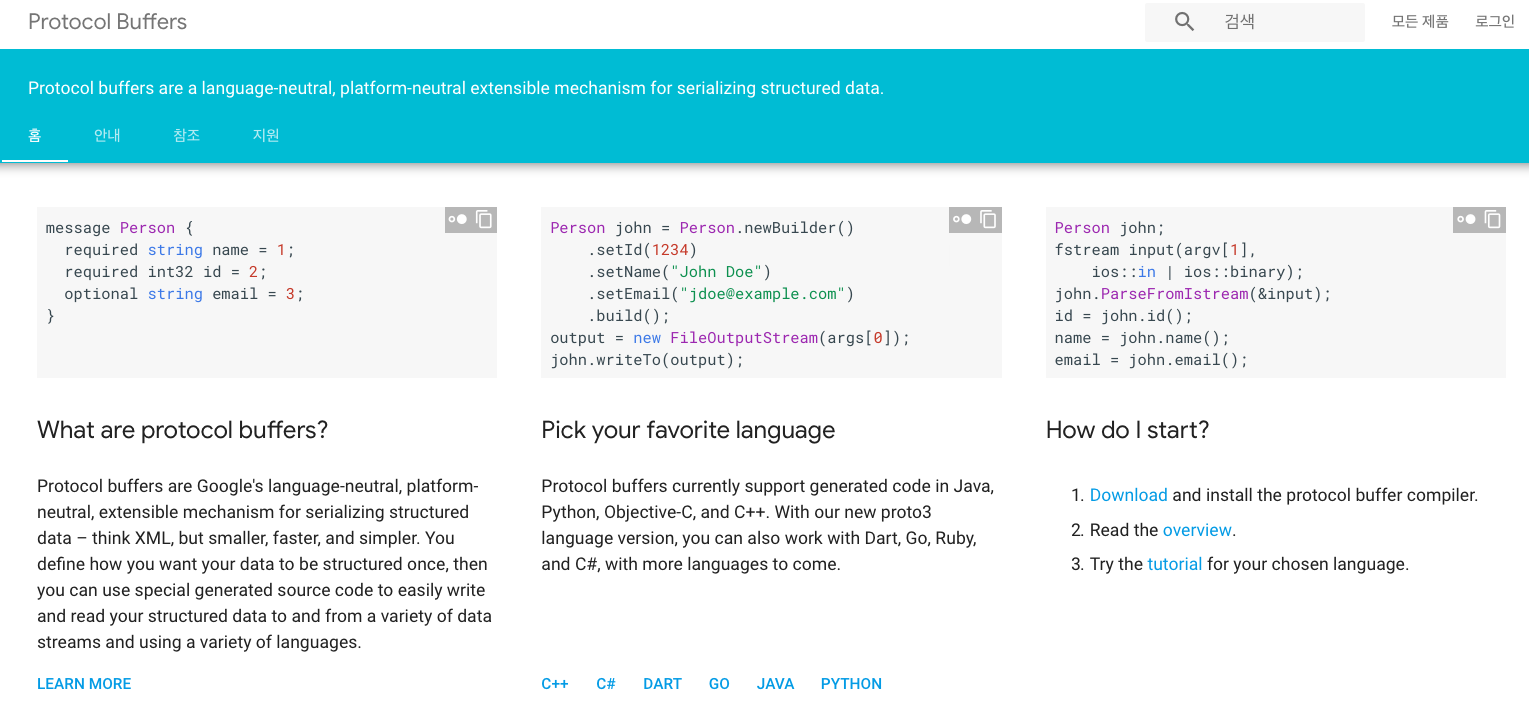Open the DART language link
This screenshot has width=1529, height=709.
tap(662, 684)
